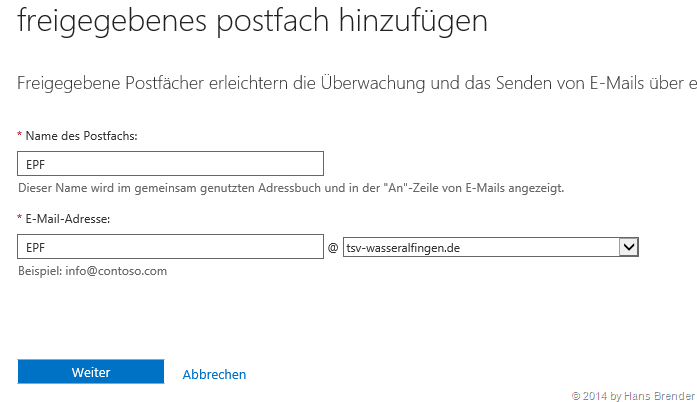Expand the domain list using arrow button

(629, 246)
